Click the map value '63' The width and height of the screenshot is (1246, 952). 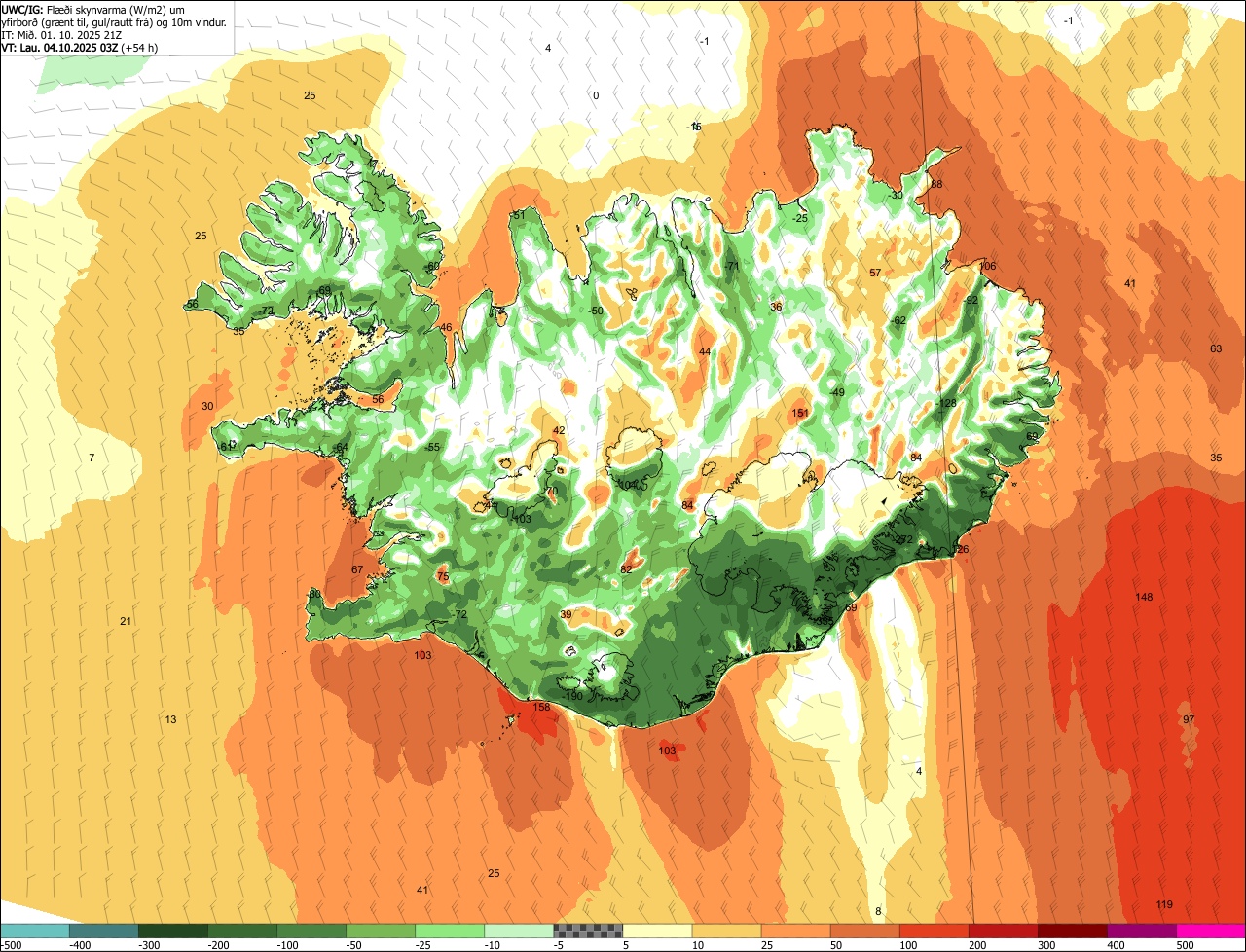[x=1216, y=348]
